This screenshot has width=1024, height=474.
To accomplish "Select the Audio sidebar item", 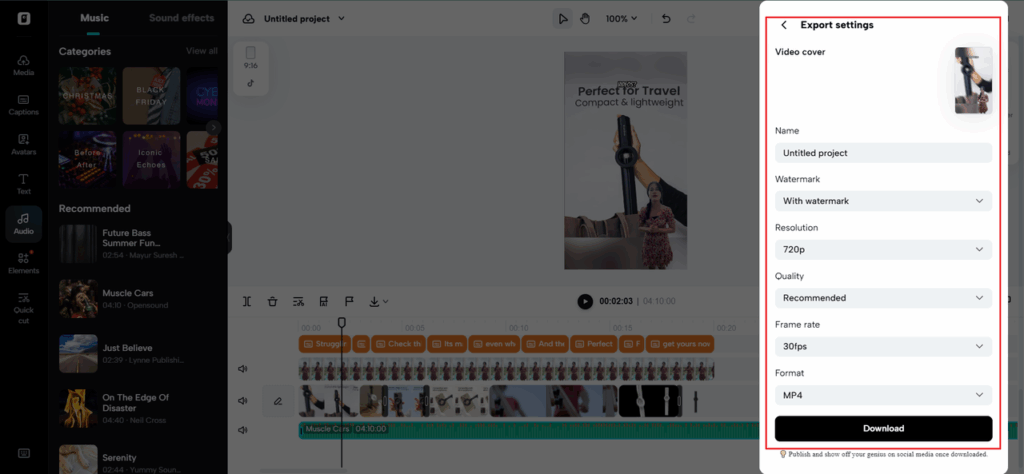I will pos(24,224).
